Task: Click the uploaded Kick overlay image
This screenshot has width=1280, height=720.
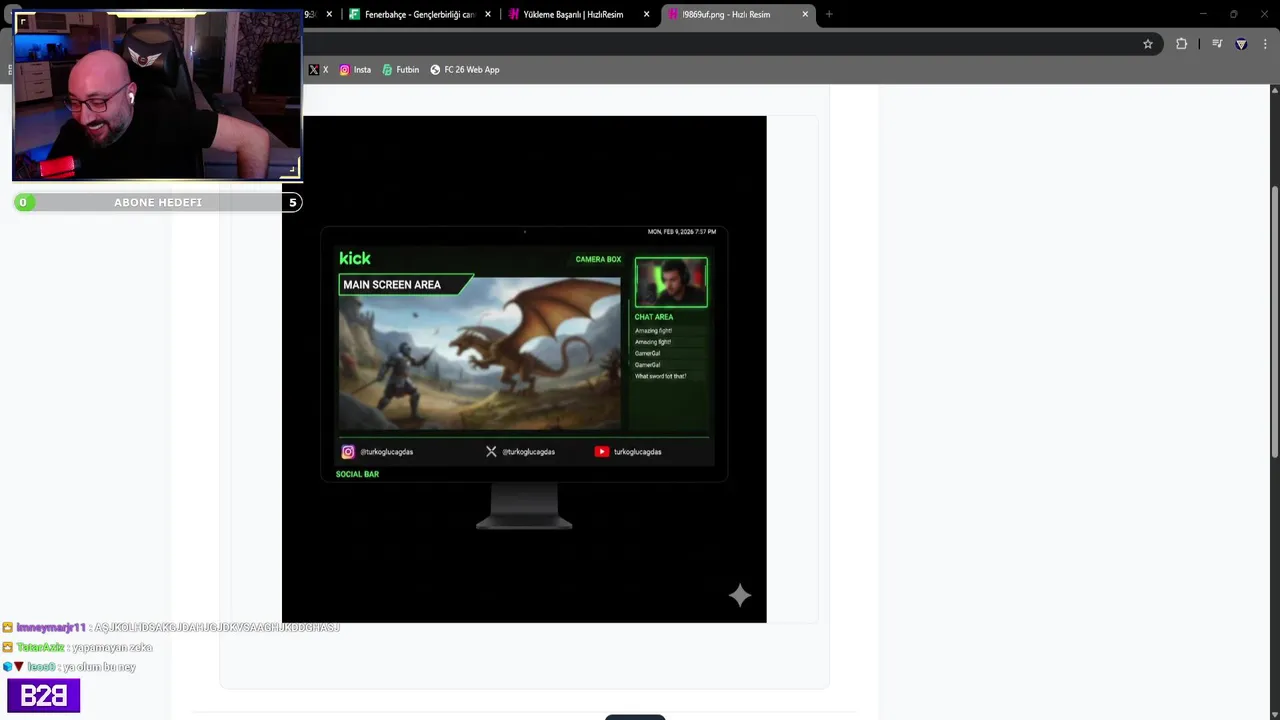Action: (524, 369)
